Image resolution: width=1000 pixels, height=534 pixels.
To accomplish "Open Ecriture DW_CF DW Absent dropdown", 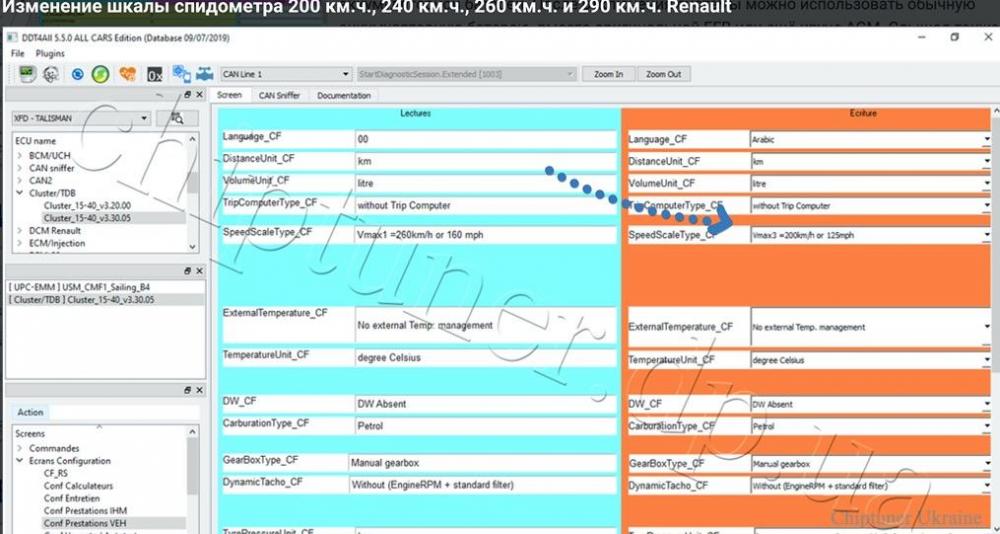I will tap(871, 404).
